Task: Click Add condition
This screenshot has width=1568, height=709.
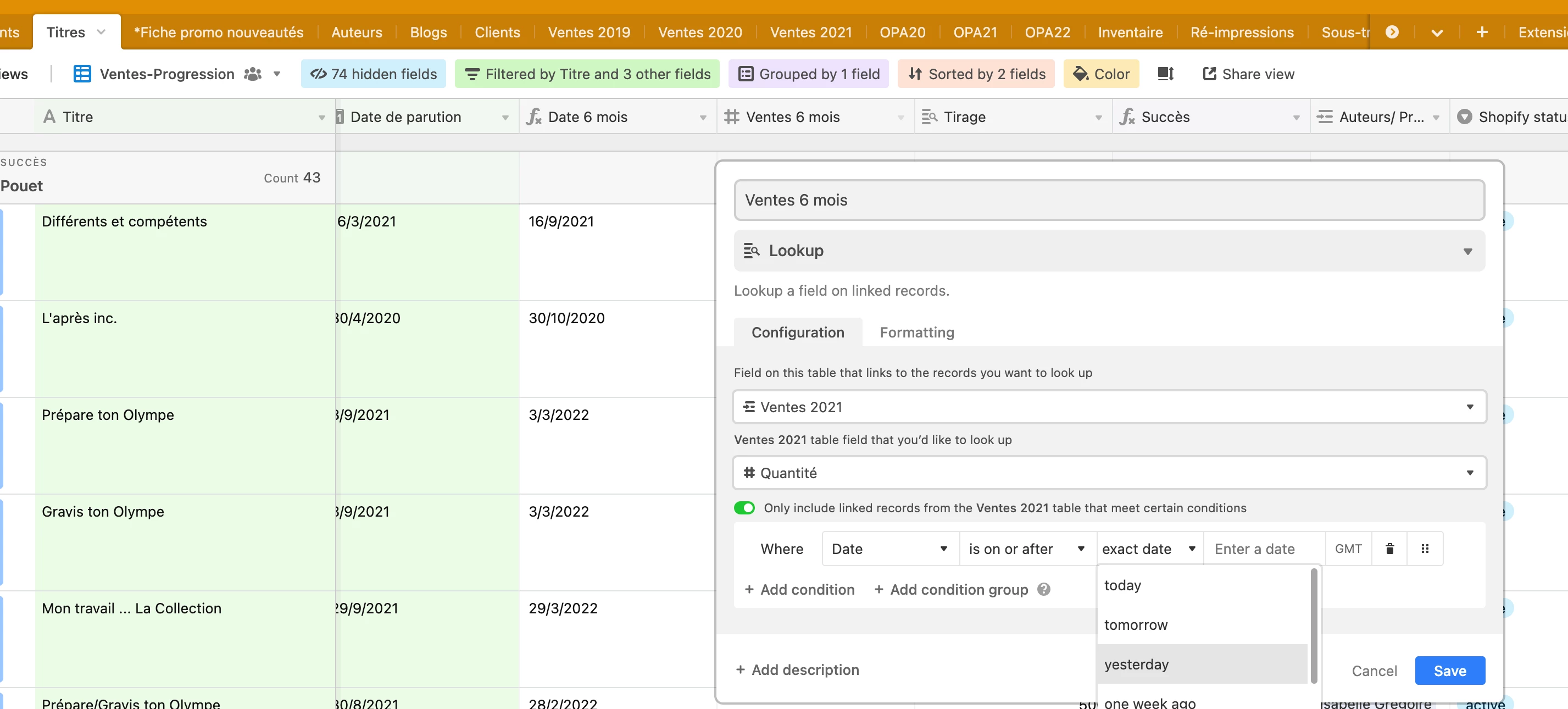Action: [799, 590]
